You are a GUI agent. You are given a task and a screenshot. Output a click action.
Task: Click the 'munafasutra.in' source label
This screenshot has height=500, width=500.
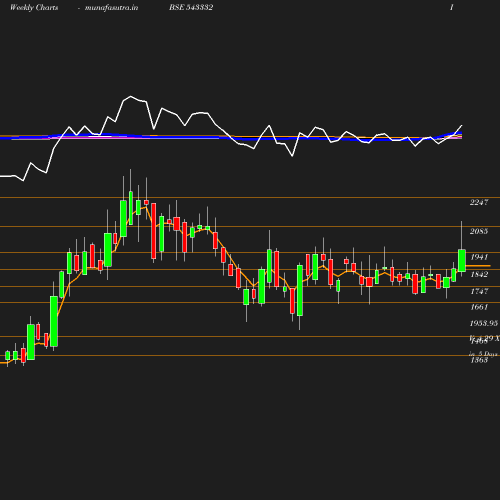[111, 8]
